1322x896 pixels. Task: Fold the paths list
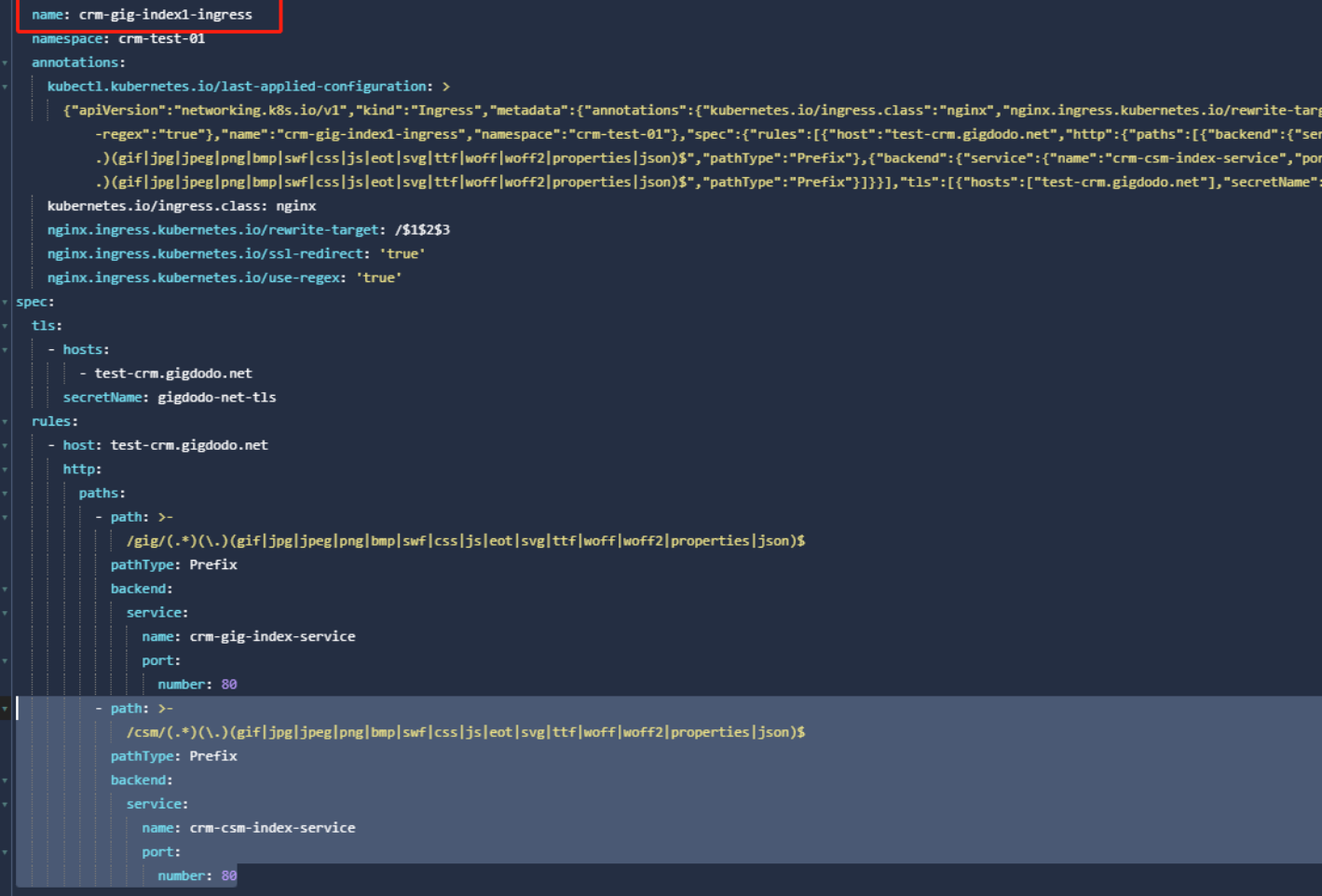pos(6,494)
